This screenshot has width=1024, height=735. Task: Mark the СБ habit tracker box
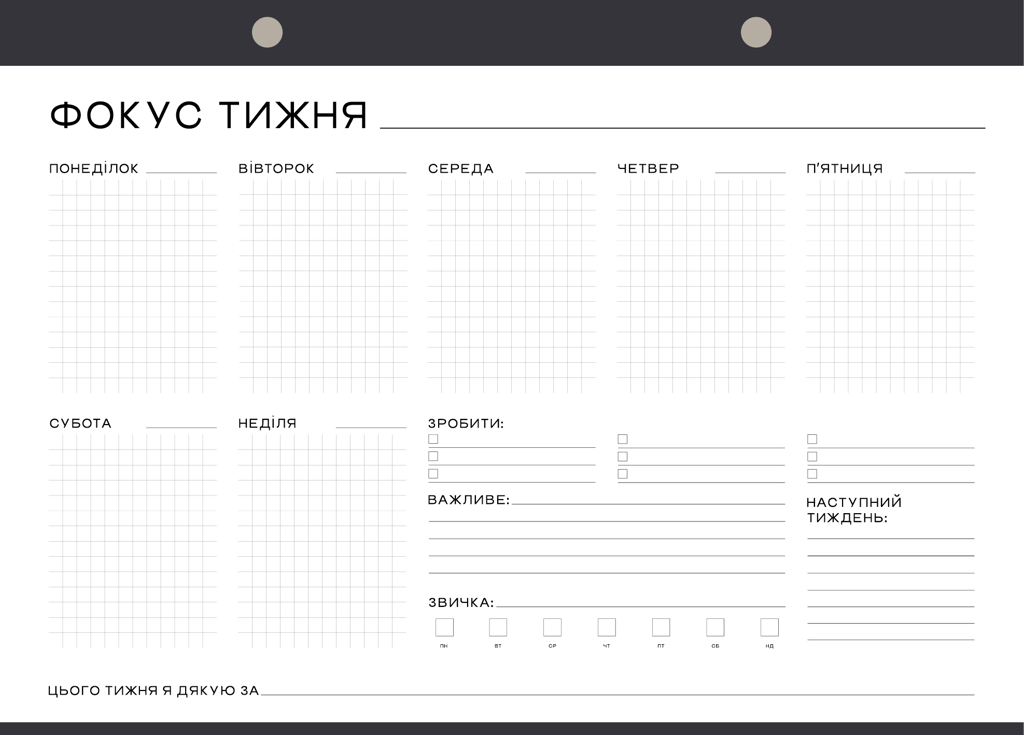click(x=715, y=627)
